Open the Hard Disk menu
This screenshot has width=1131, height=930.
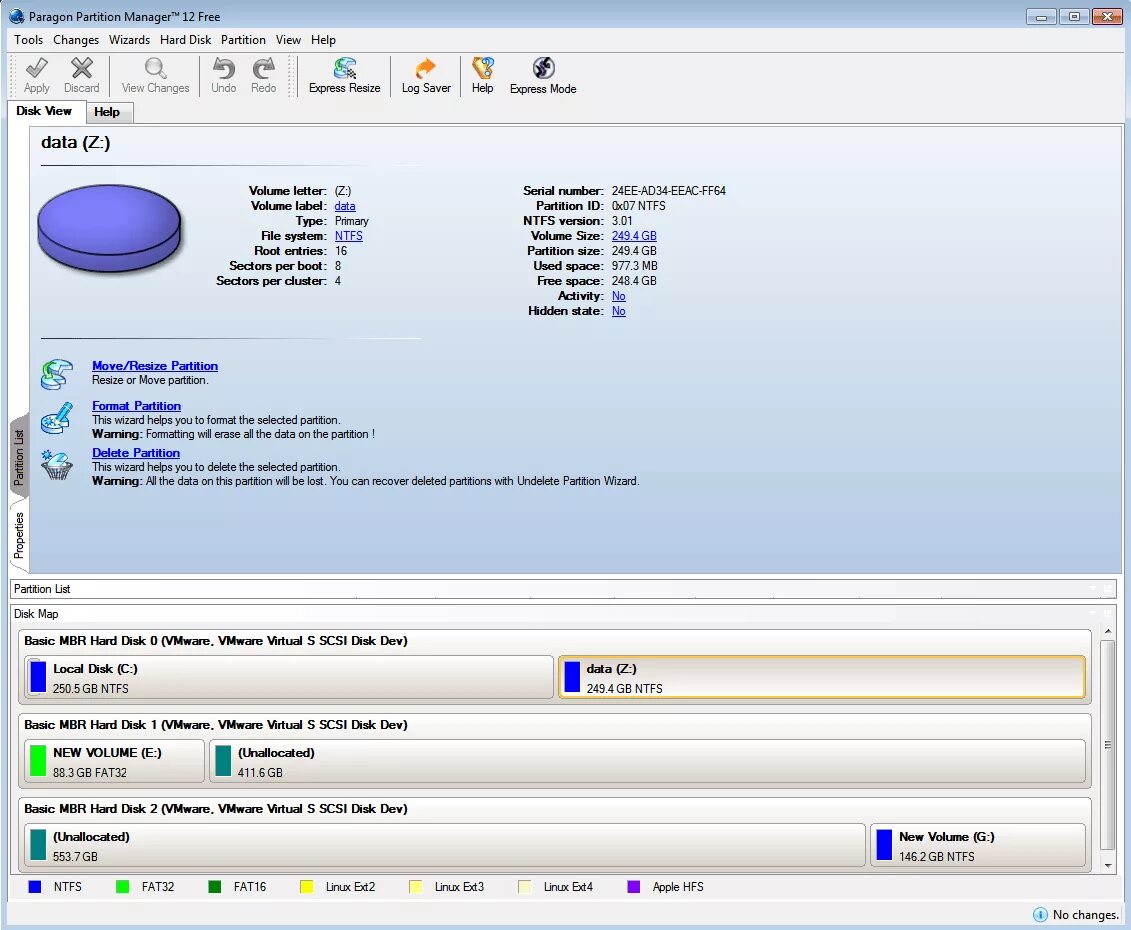pyautogui.click(x=185, y=40)
